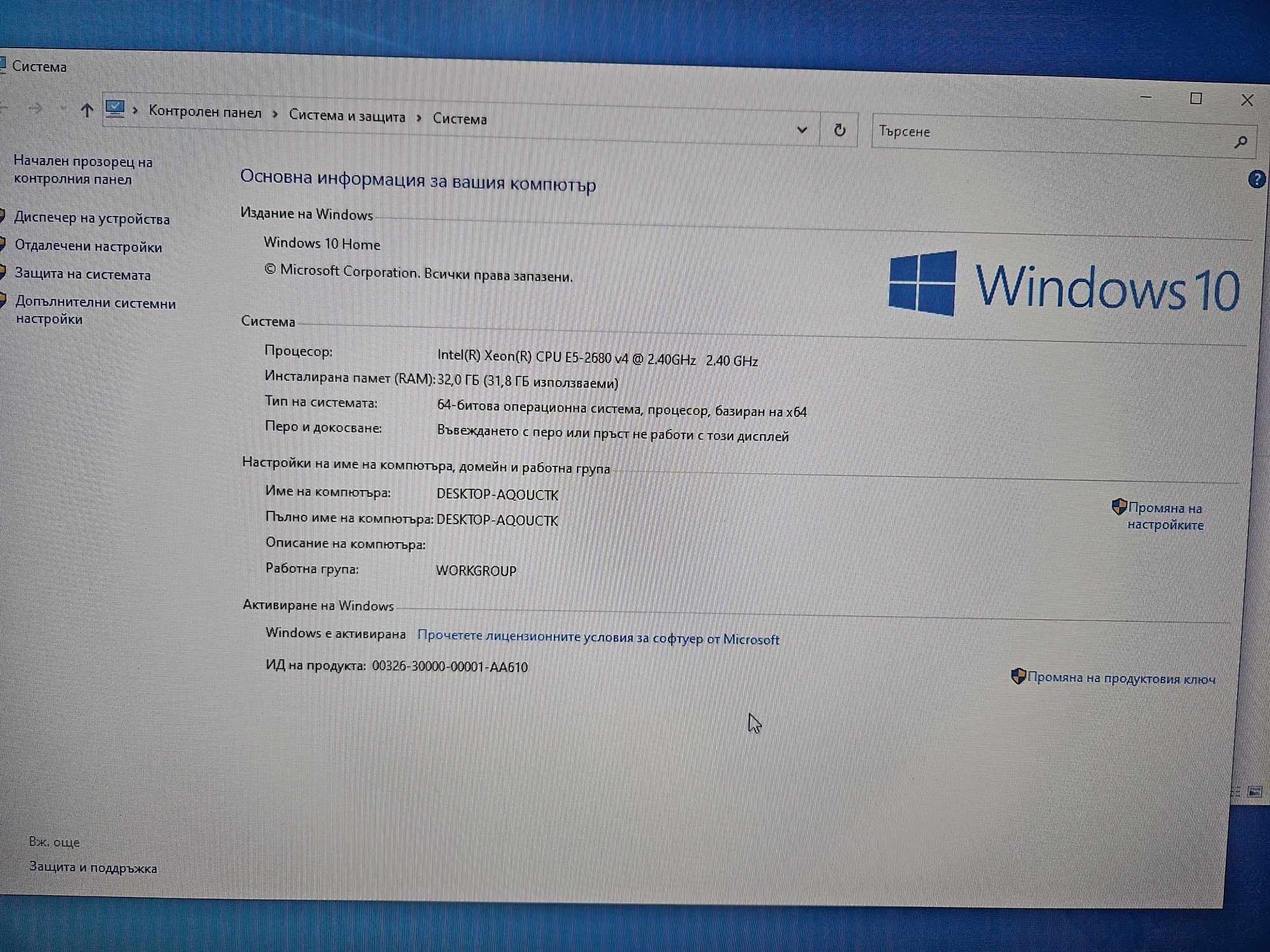The height and width of the screenshot is (952, 1270).
Task: Open Защита на системата
Action: [x=83, y=274]
